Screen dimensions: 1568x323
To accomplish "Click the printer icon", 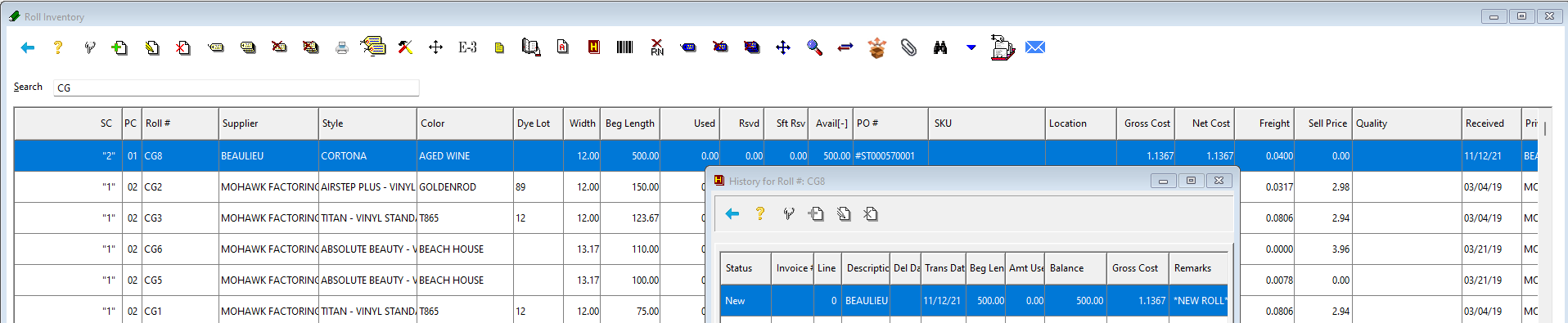I will [342, 48].
